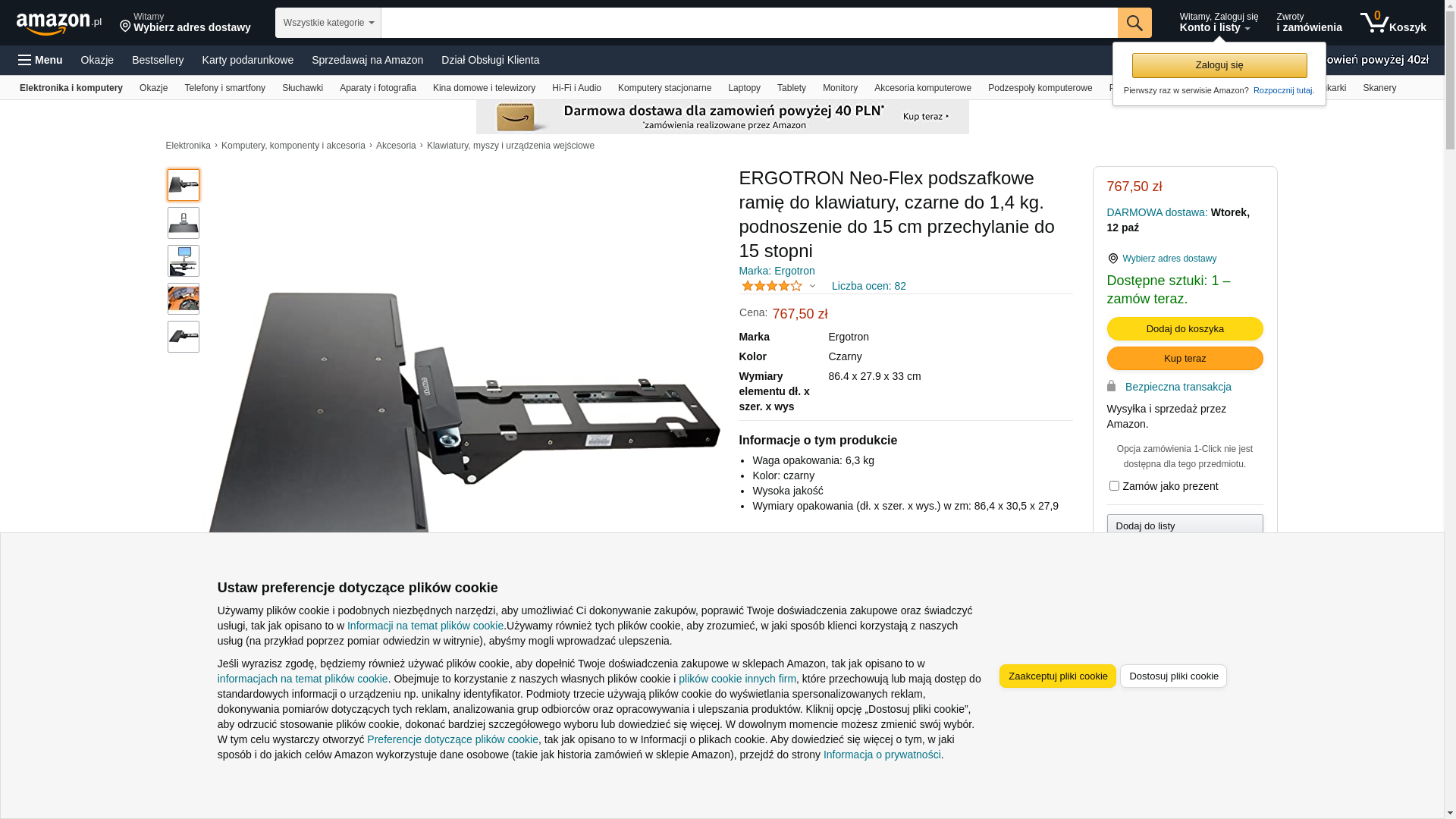Click the star rating icons
The height and width of the screenshot is (819, 1456).
(771, 286)
